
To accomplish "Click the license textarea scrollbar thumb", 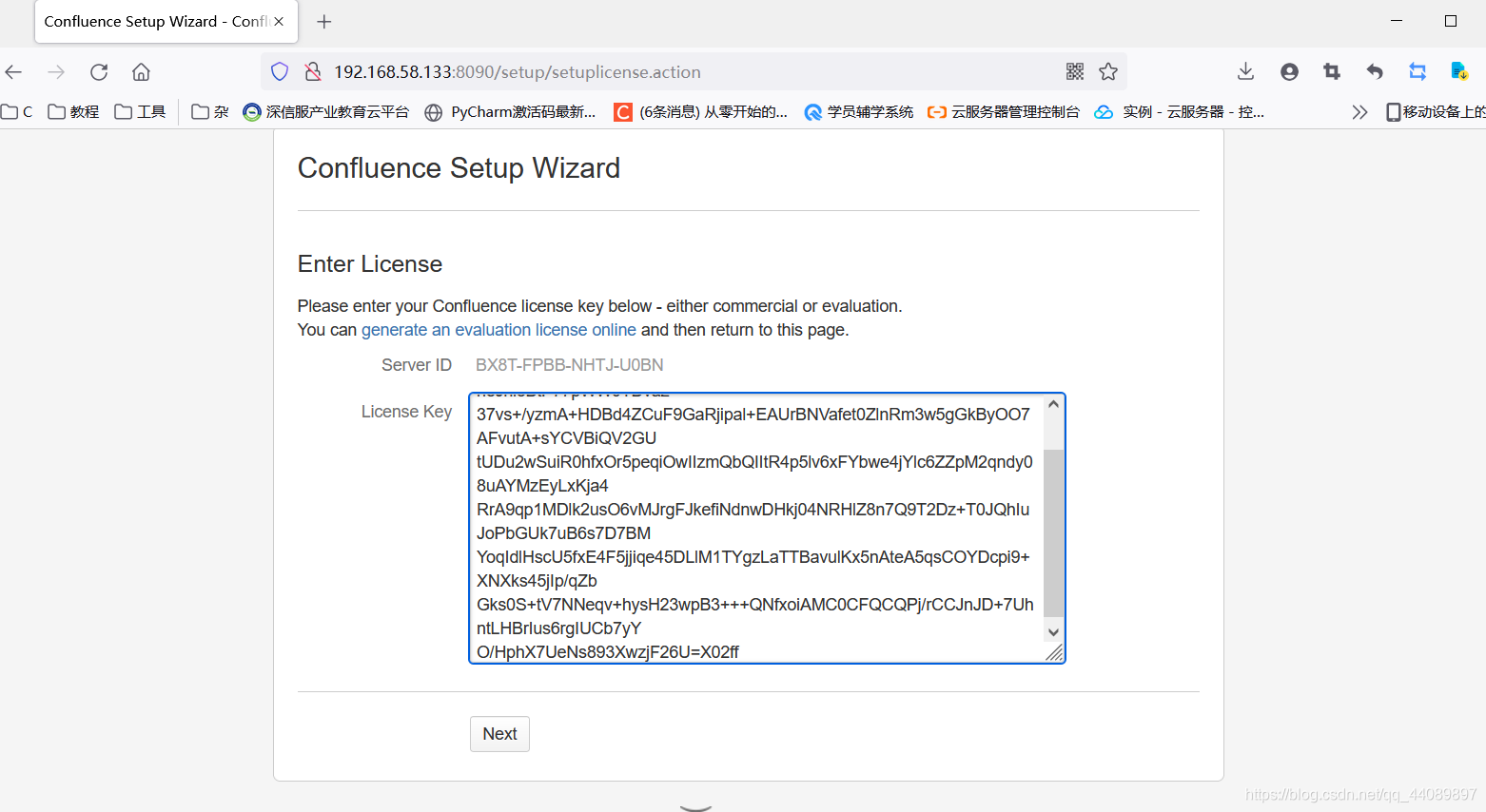I will (x=1053, y=532).
